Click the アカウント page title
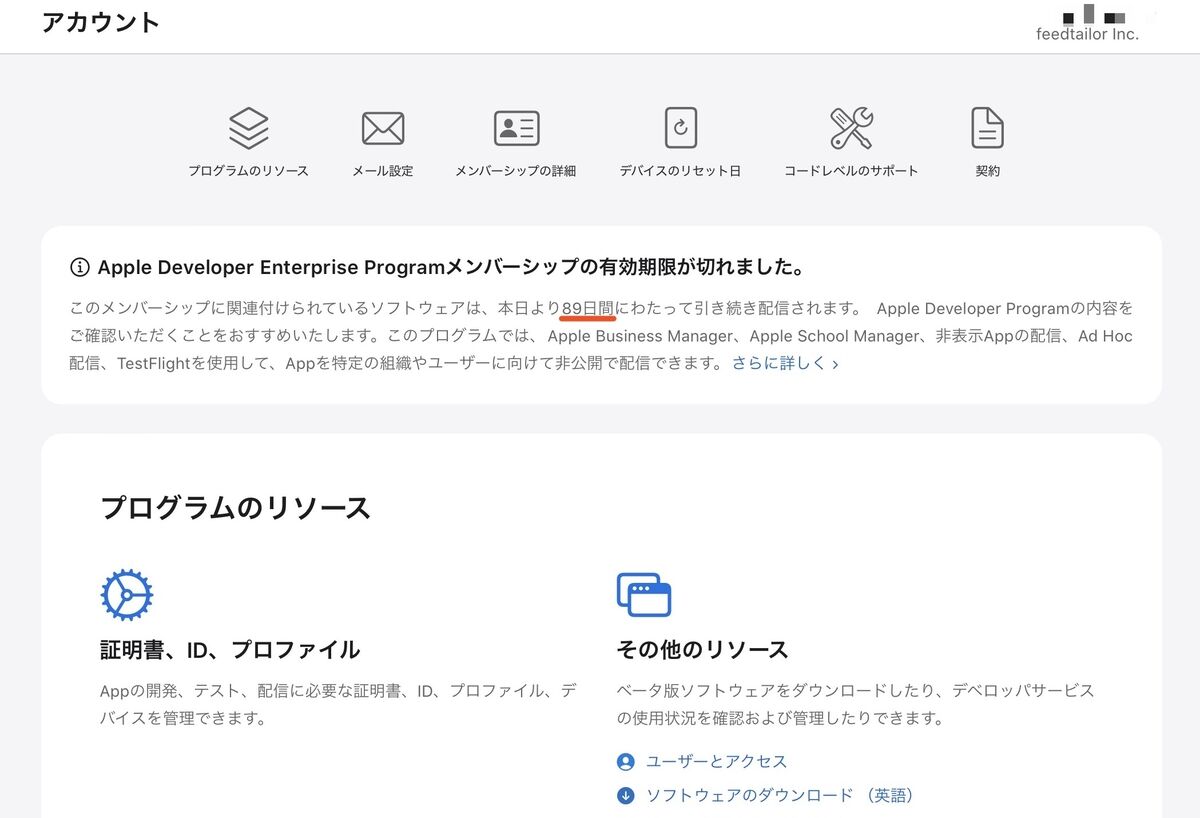 (x=101, y=22)
